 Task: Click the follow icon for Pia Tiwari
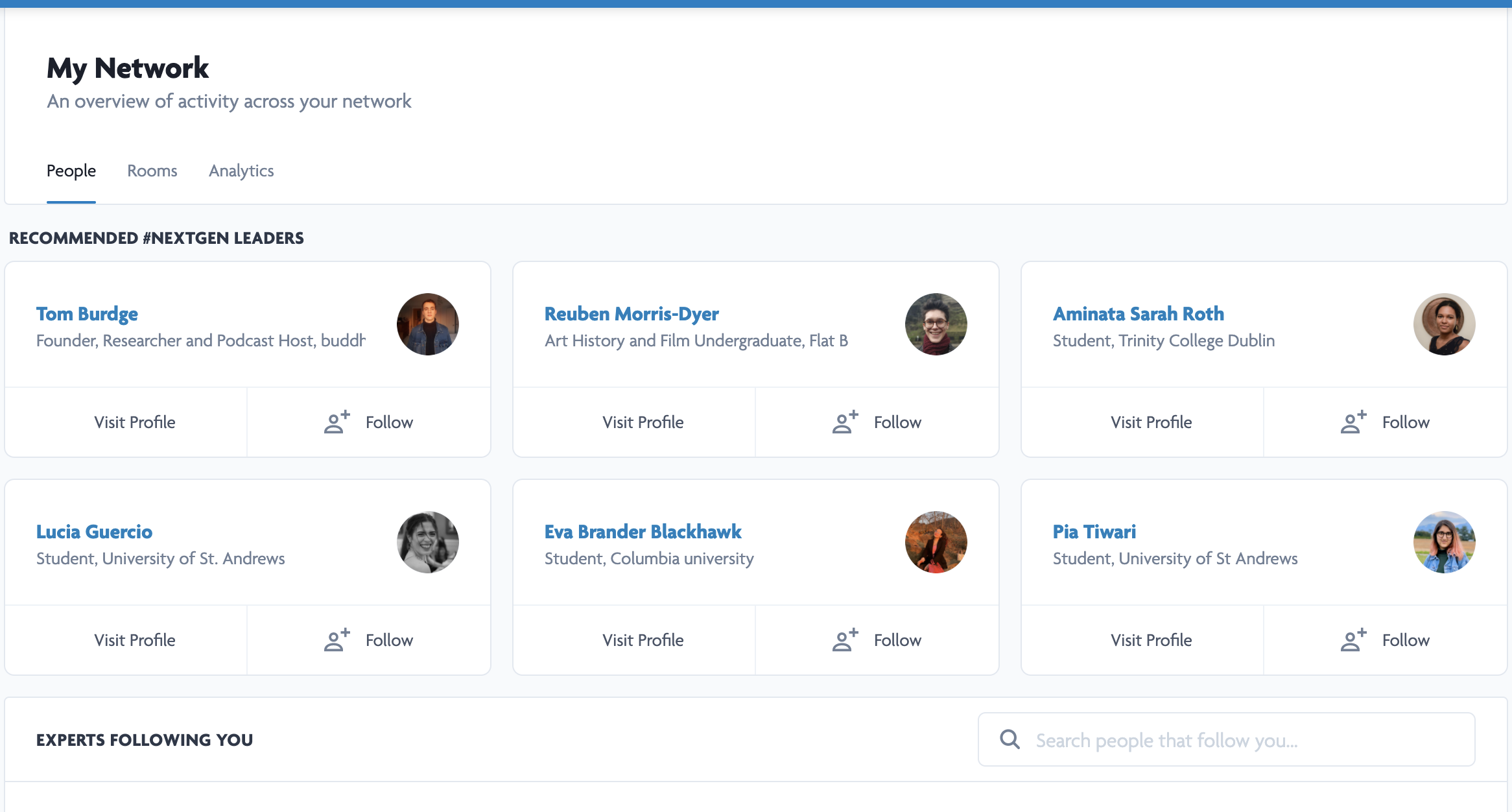1353,640
